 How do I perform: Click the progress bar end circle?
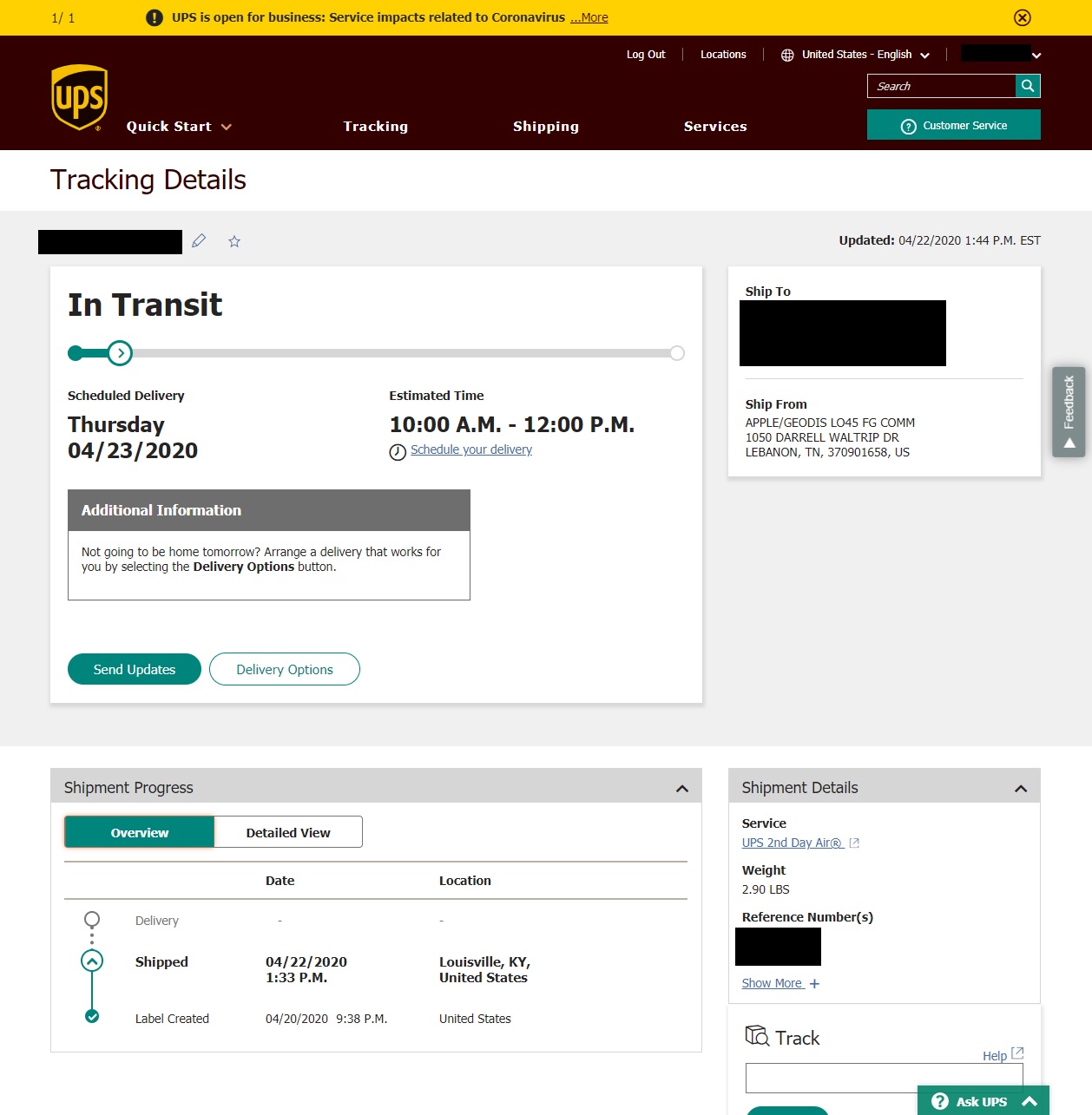coord(677,353)
